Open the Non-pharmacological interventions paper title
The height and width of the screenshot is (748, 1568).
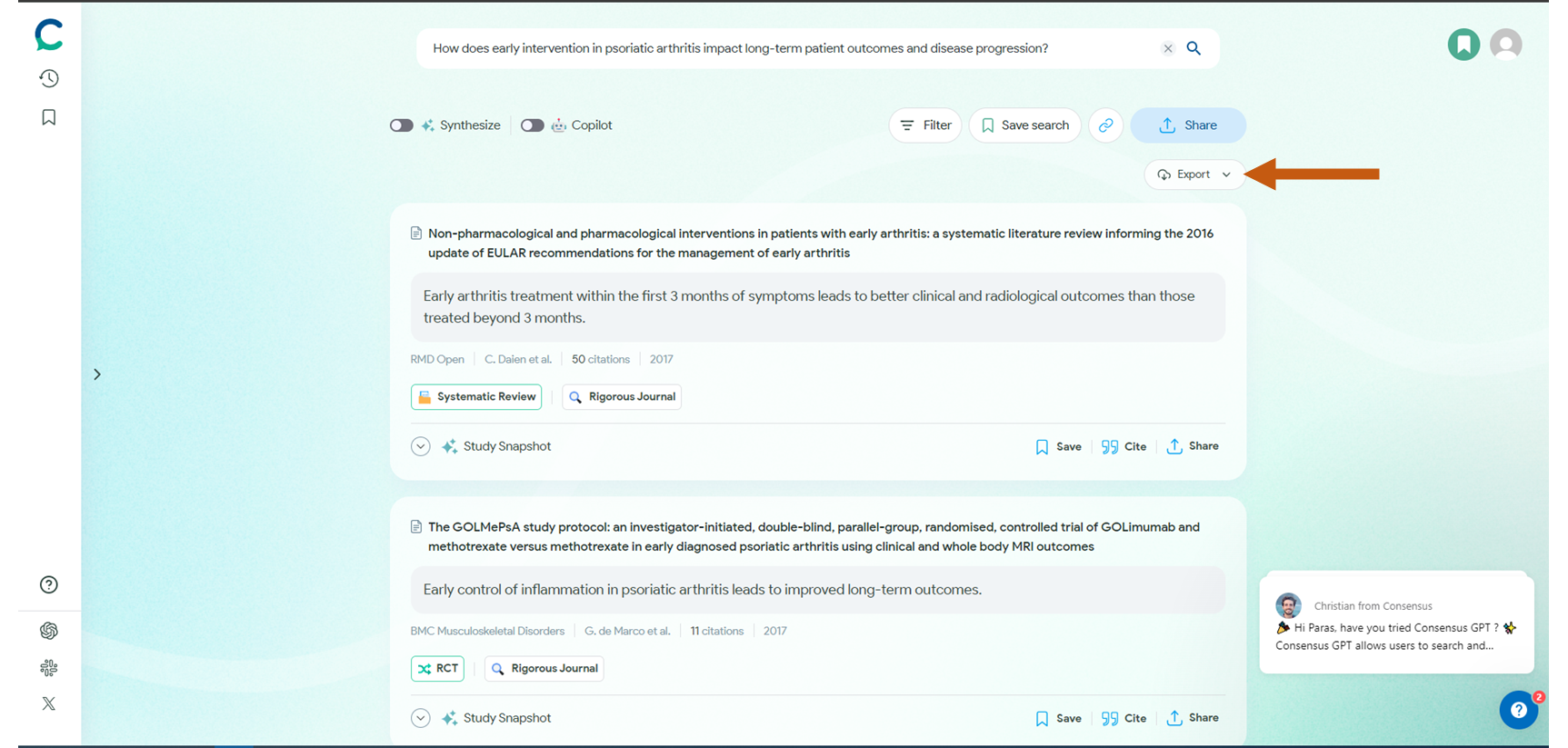pos(821,243)
